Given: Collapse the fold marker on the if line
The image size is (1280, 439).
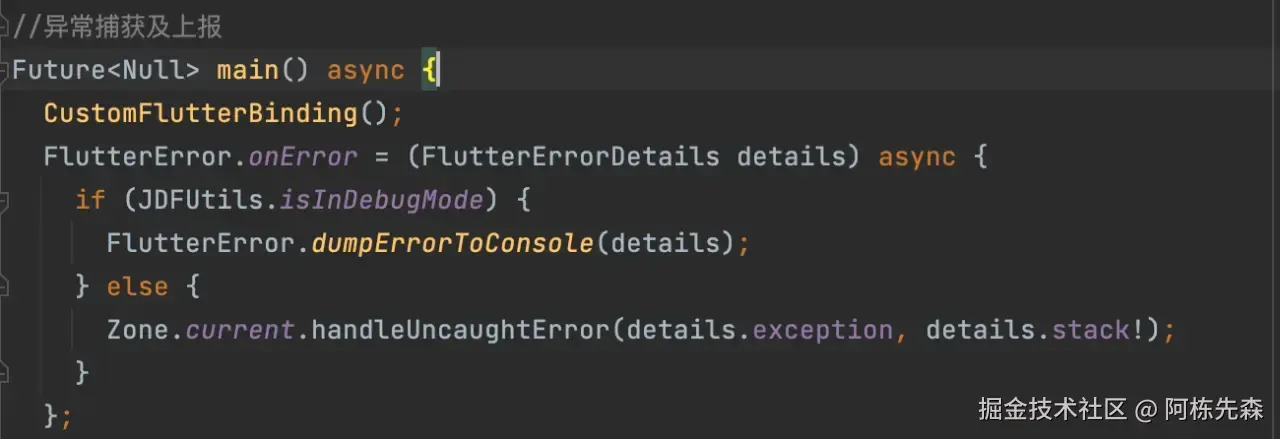Looking at the screenshot, I should pos(4,200).
